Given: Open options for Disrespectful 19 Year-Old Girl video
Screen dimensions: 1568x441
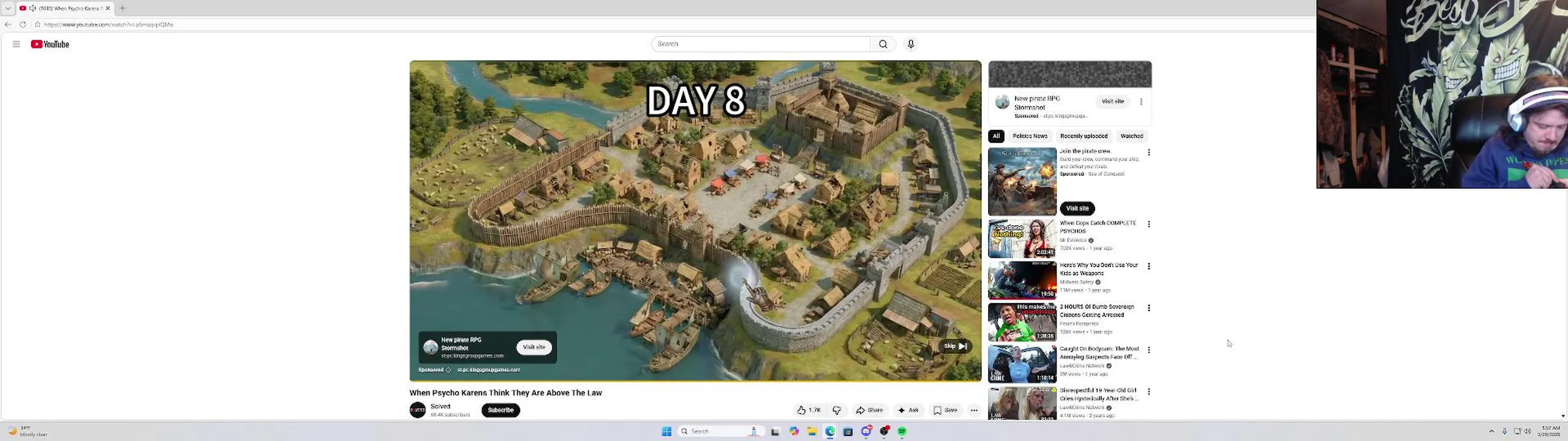Looking at the screenshot, I should coord(1149,391).
